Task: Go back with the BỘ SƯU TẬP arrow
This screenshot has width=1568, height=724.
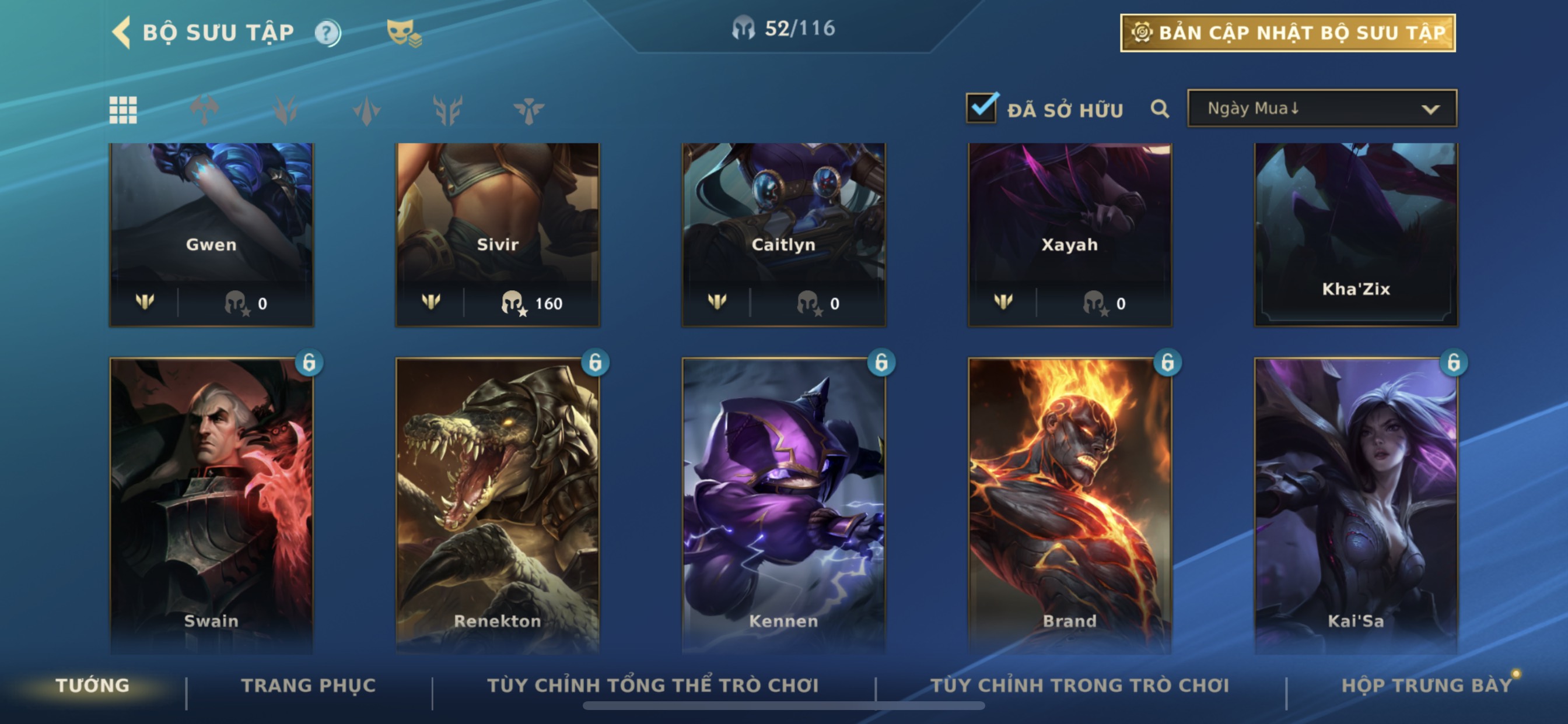Action: click(121, 32)
